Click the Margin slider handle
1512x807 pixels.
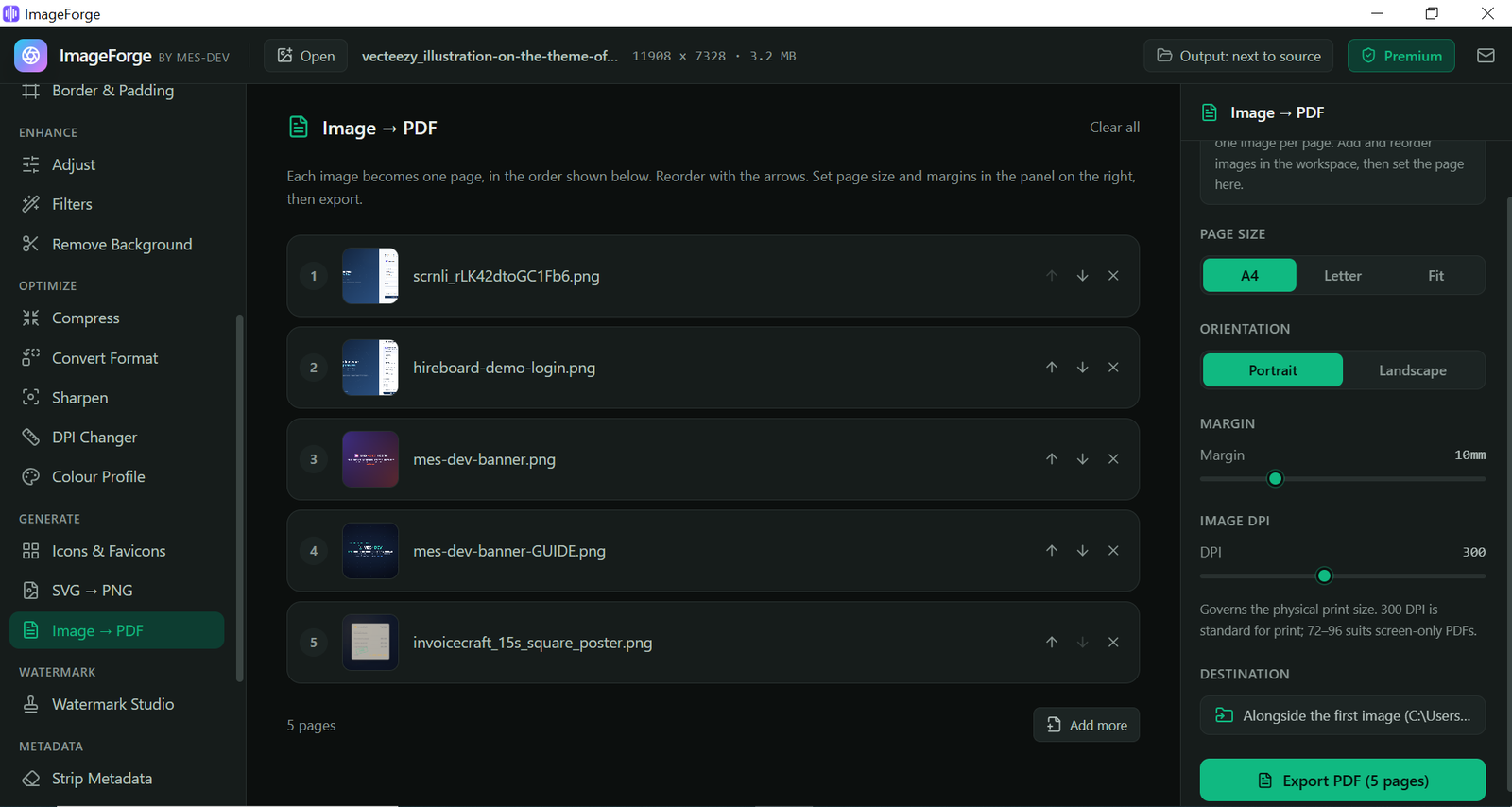(1276, 479)
